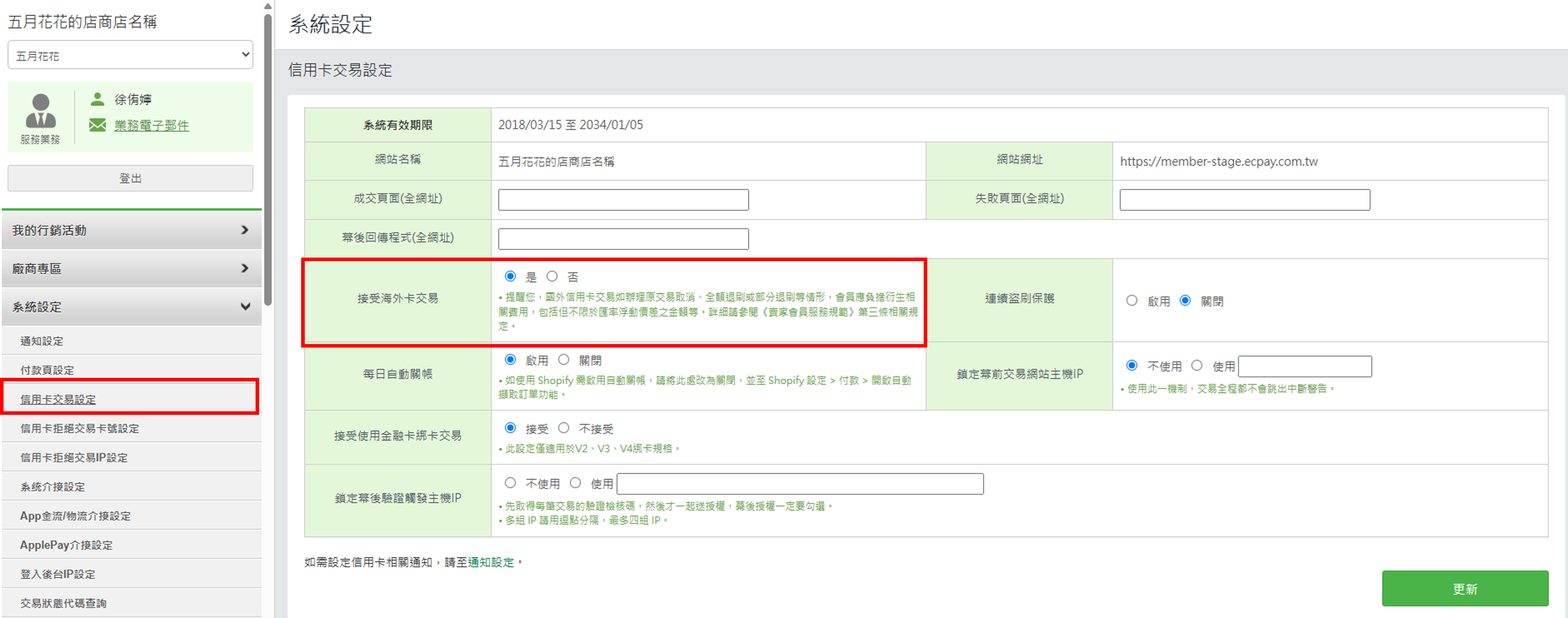The height and width of the screenshot is (618, 1568).
Task: Click the green envelope email icon
Action: pyautogui.click(x=97, y=125)
